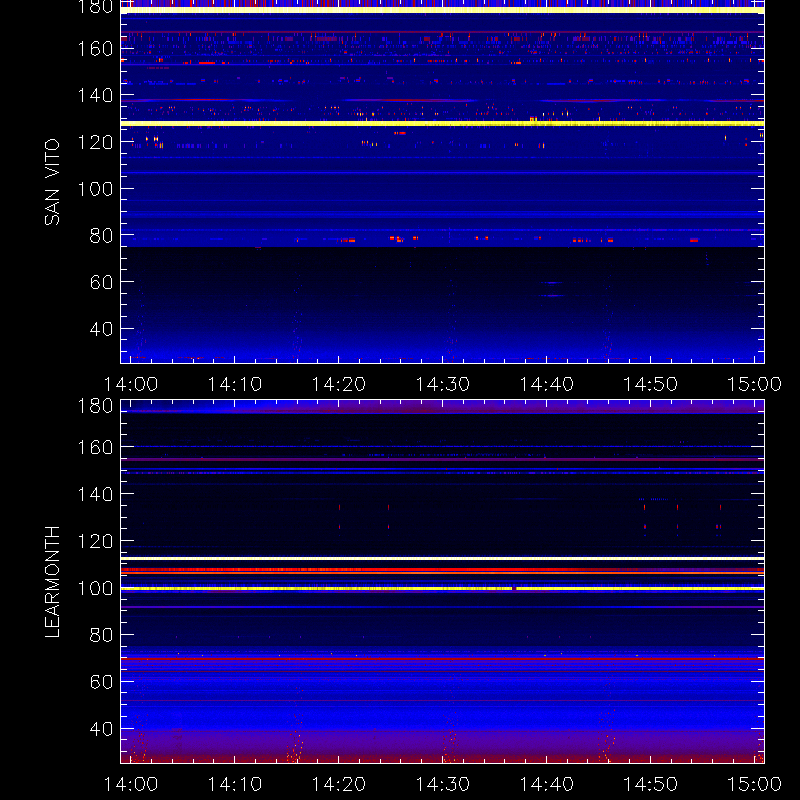
Task: Select the 14:30 tick label under San Vito plot
Action: pyautogui.click(x=442, y=384)
